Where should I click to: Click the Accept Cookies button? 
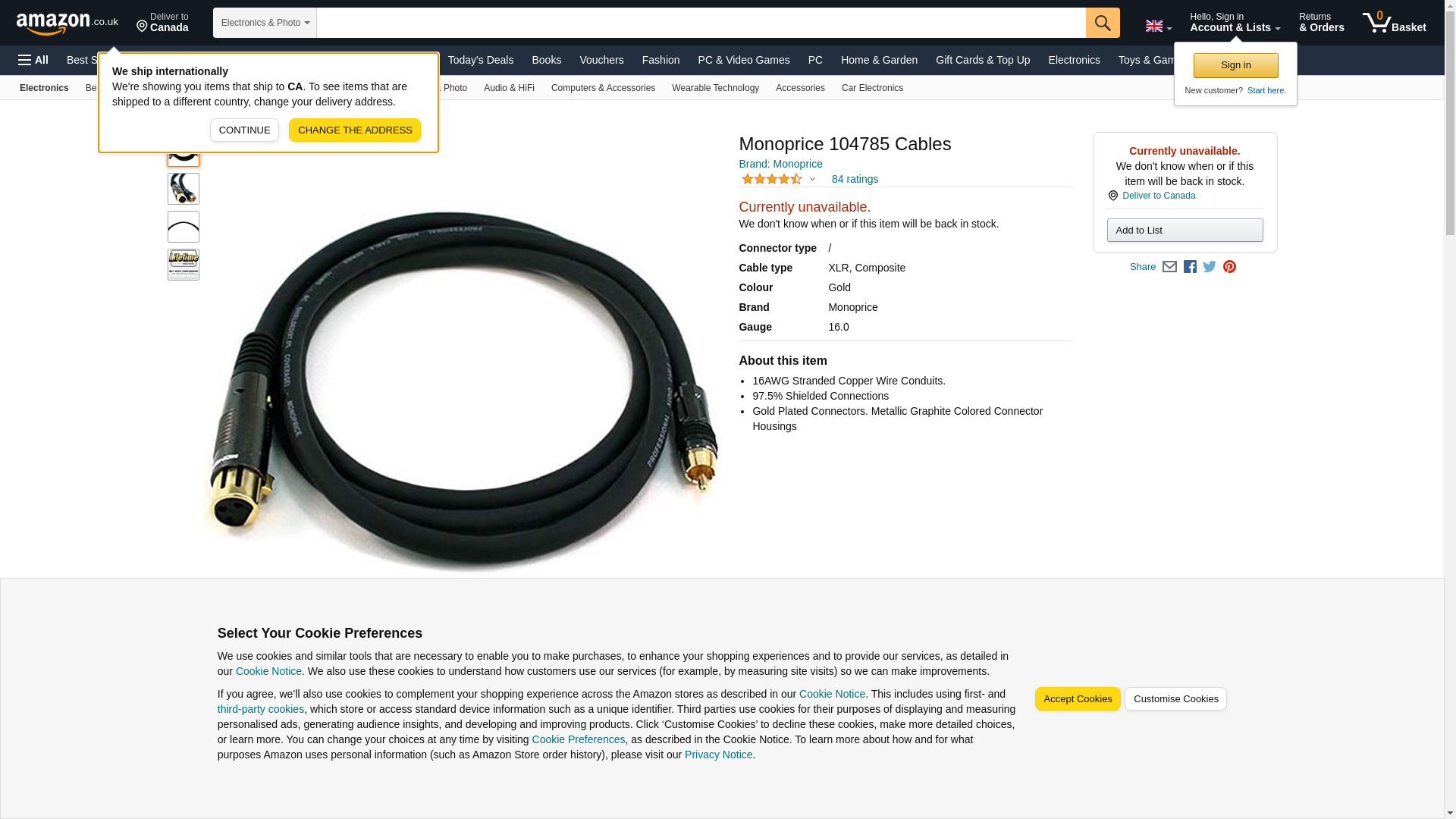tap(1078, 699)
